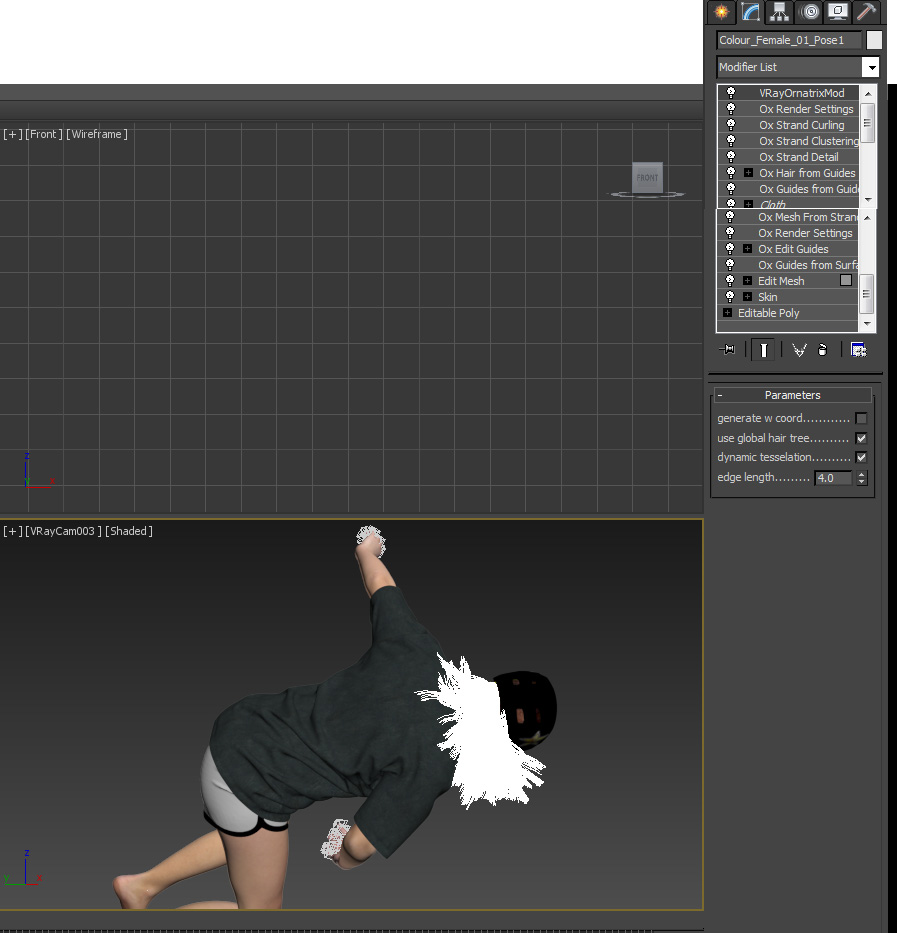Click Make Unique icon below stack
Viewport: 897px width, 933px height.
[799, 349]
